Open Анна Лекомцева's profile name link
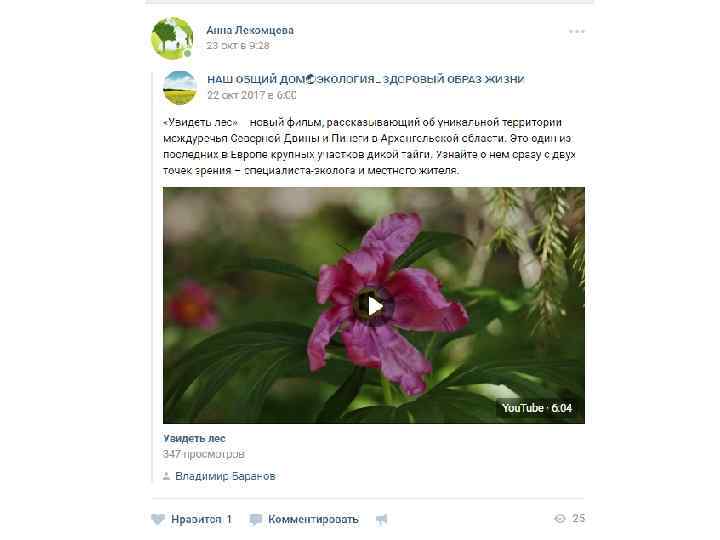Viewport: 720px width, 540px height. click(x=250, y=30)
